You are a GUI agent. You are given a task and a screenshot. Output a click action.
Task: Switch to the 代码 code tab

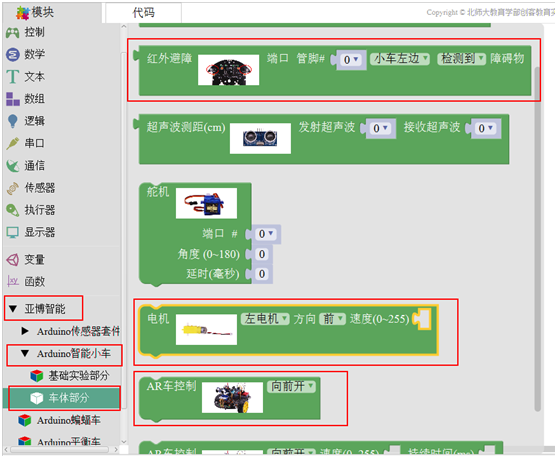144,13
